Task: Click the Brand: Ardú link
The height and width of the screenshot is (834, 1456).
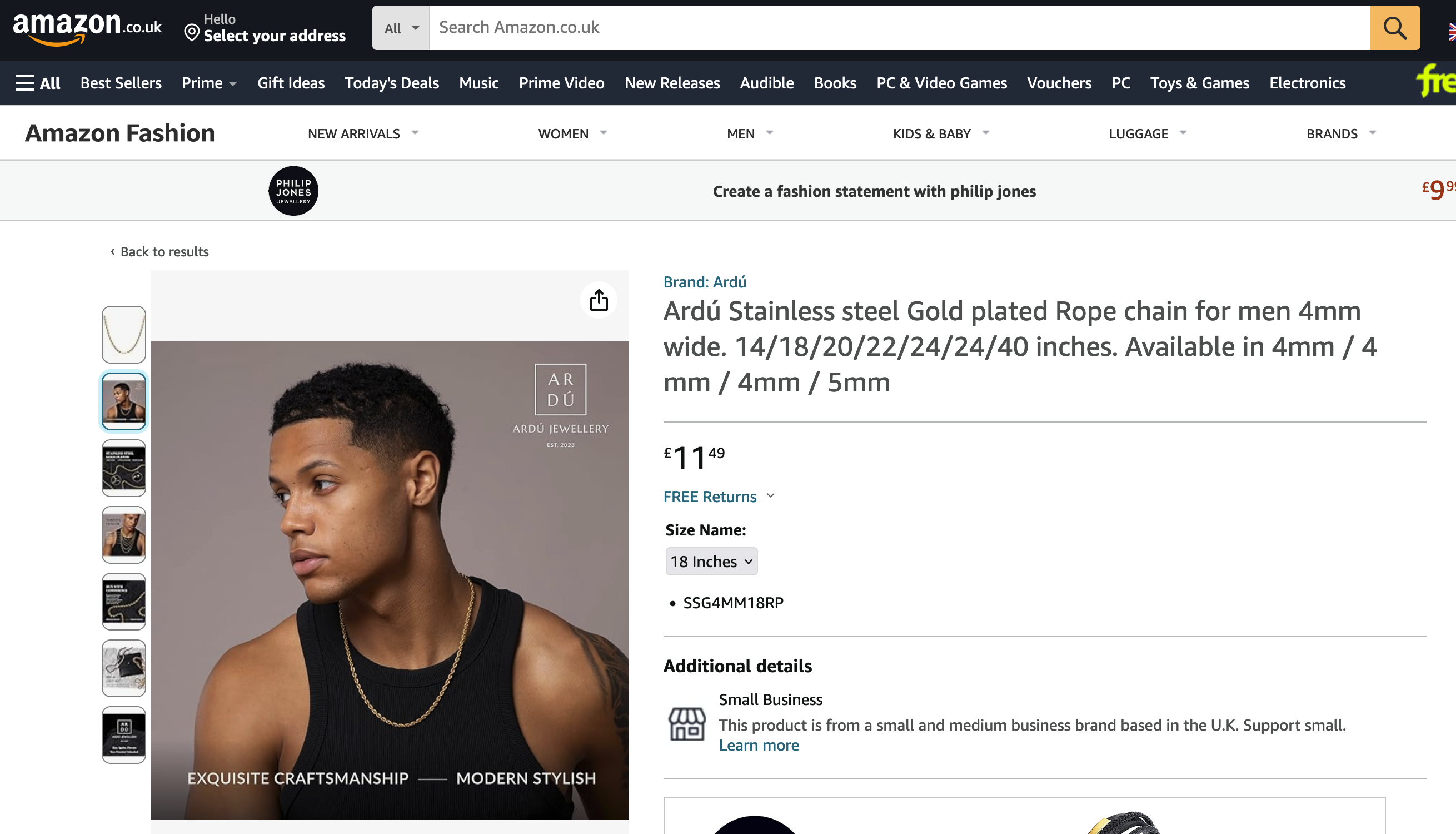Action: tap(705, 282)
